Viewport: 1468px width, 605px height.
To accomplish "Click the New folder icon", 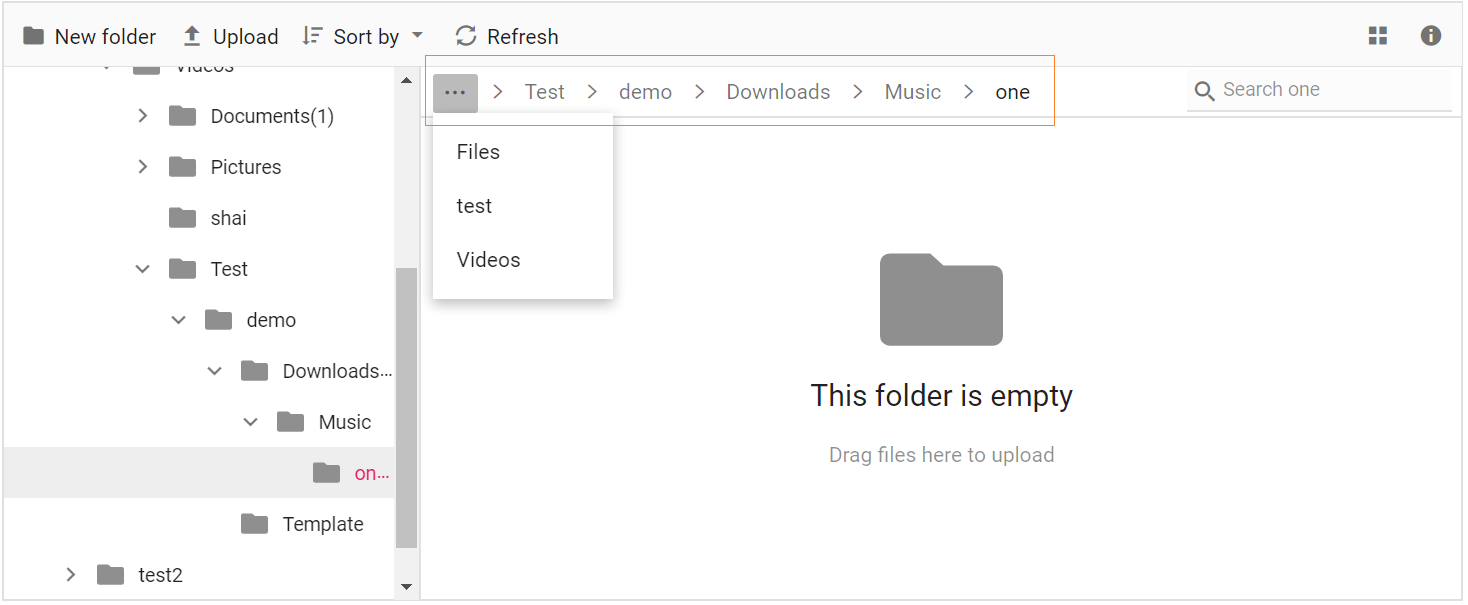I will coord(34,36).
